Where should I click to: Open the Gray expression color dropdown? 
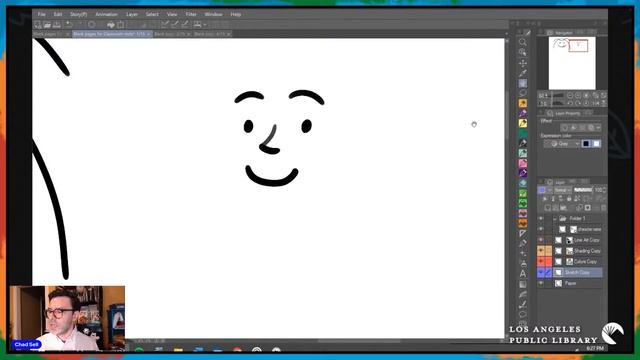562,144
